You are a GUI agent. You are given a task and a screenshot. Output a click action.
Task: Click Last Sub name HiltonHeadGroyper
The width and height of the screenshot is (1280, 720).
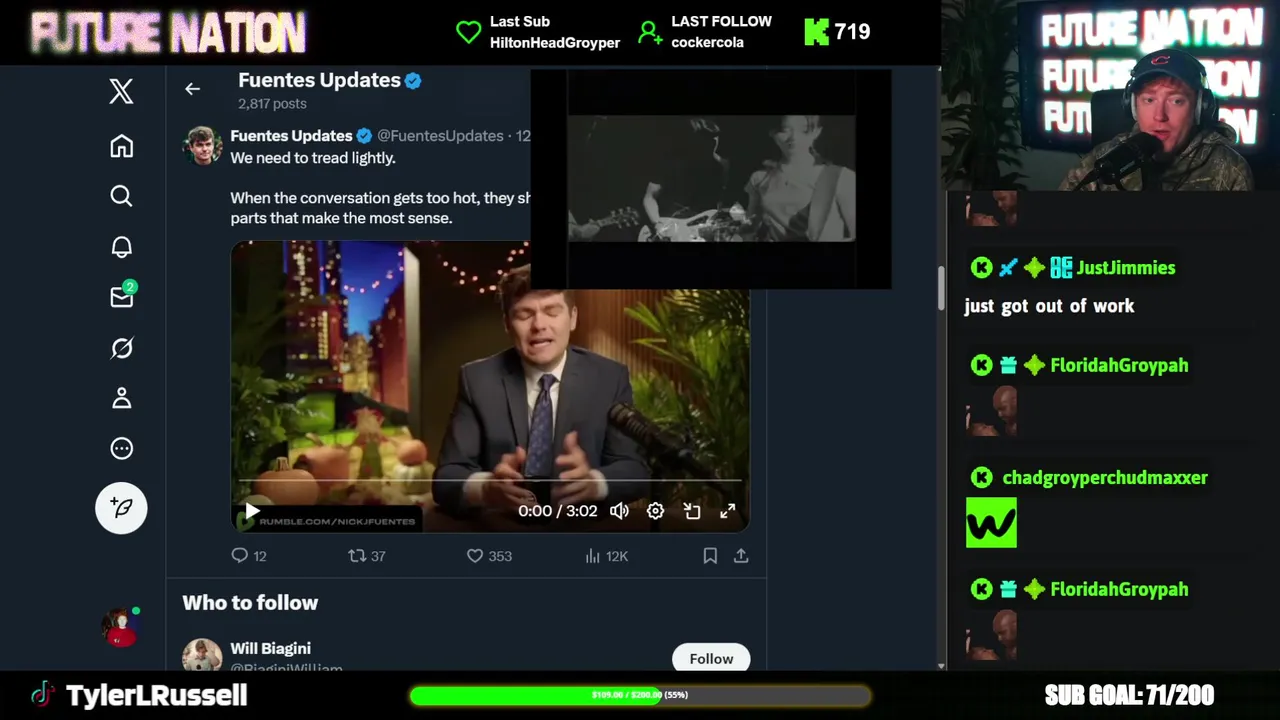point(555,42)
